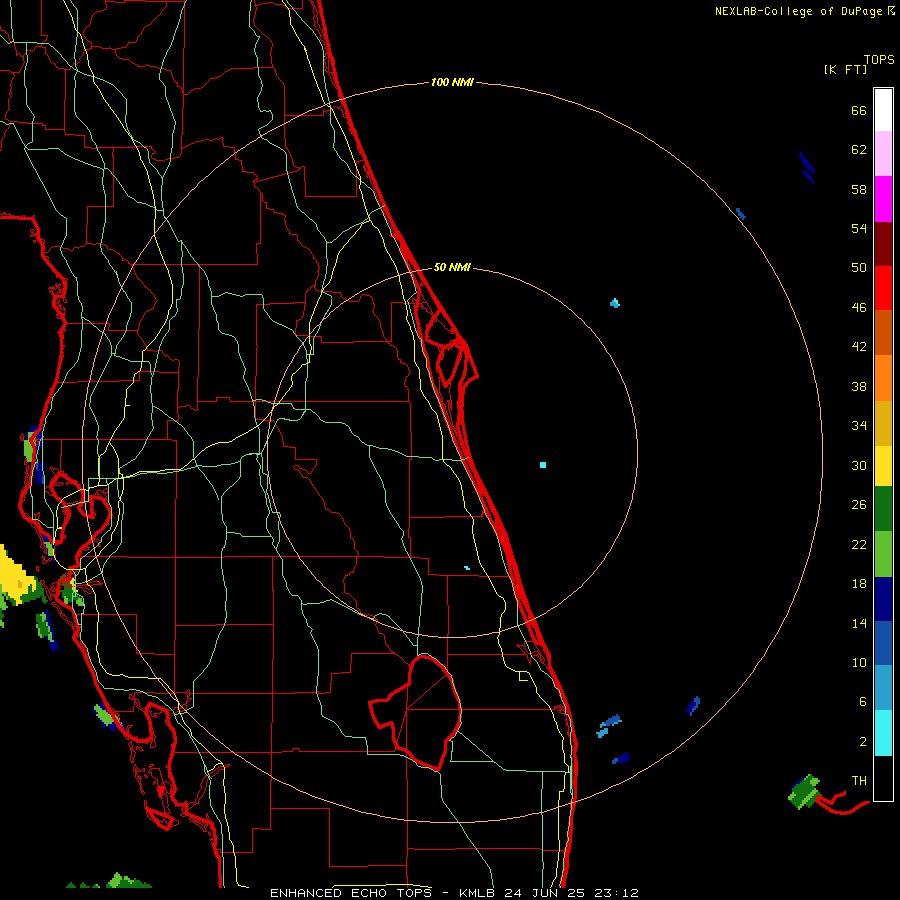This screenshot has width=900, height=900.
Task: Click the 2 legend value
Action: 863,742
